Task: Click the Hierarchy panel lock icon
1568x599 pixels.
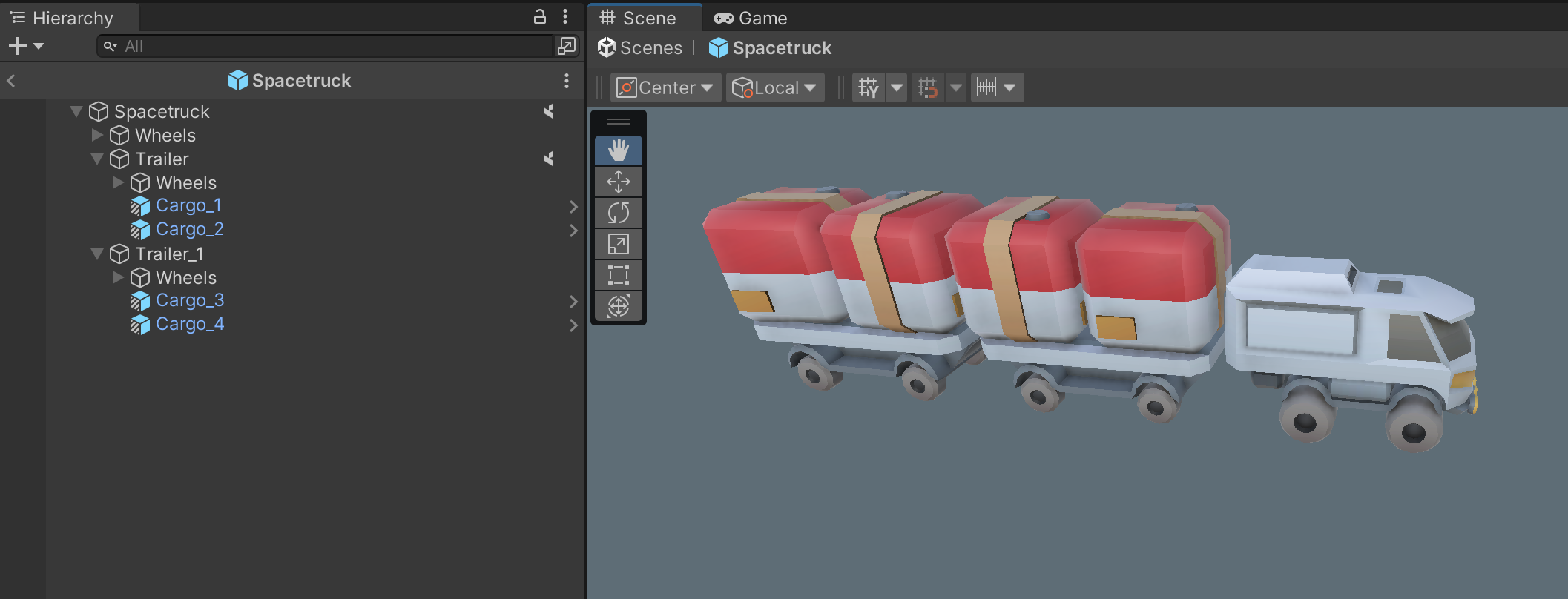Action: pyautogui.click(x=540, y=17)
